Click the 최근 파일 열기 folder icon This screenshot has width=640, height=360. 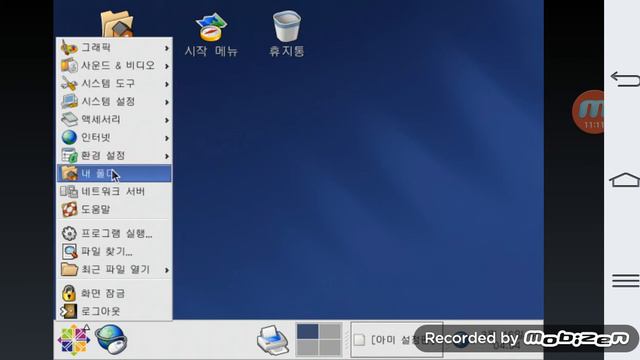[x=69, y=269]
